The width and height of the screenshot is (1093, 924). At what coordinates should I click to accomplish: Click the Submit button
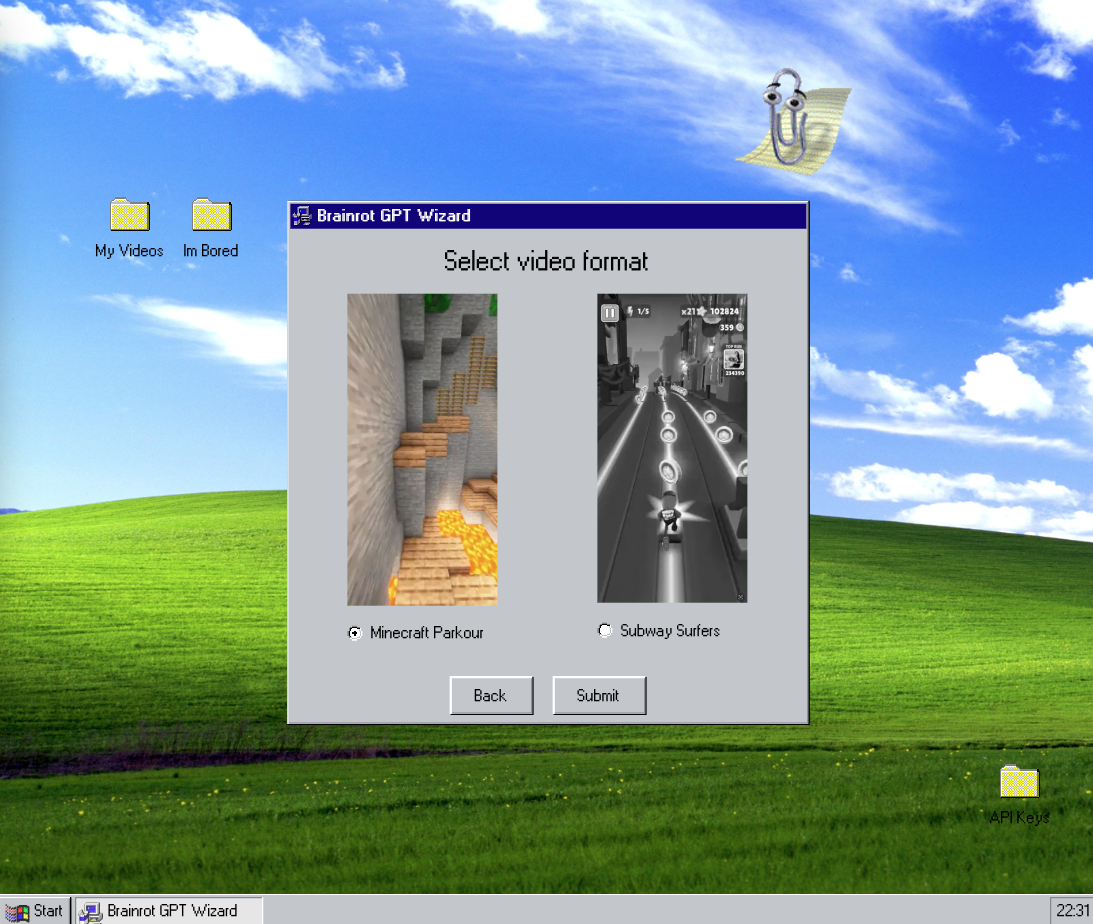pyautogui.click(x=599, y=695)
